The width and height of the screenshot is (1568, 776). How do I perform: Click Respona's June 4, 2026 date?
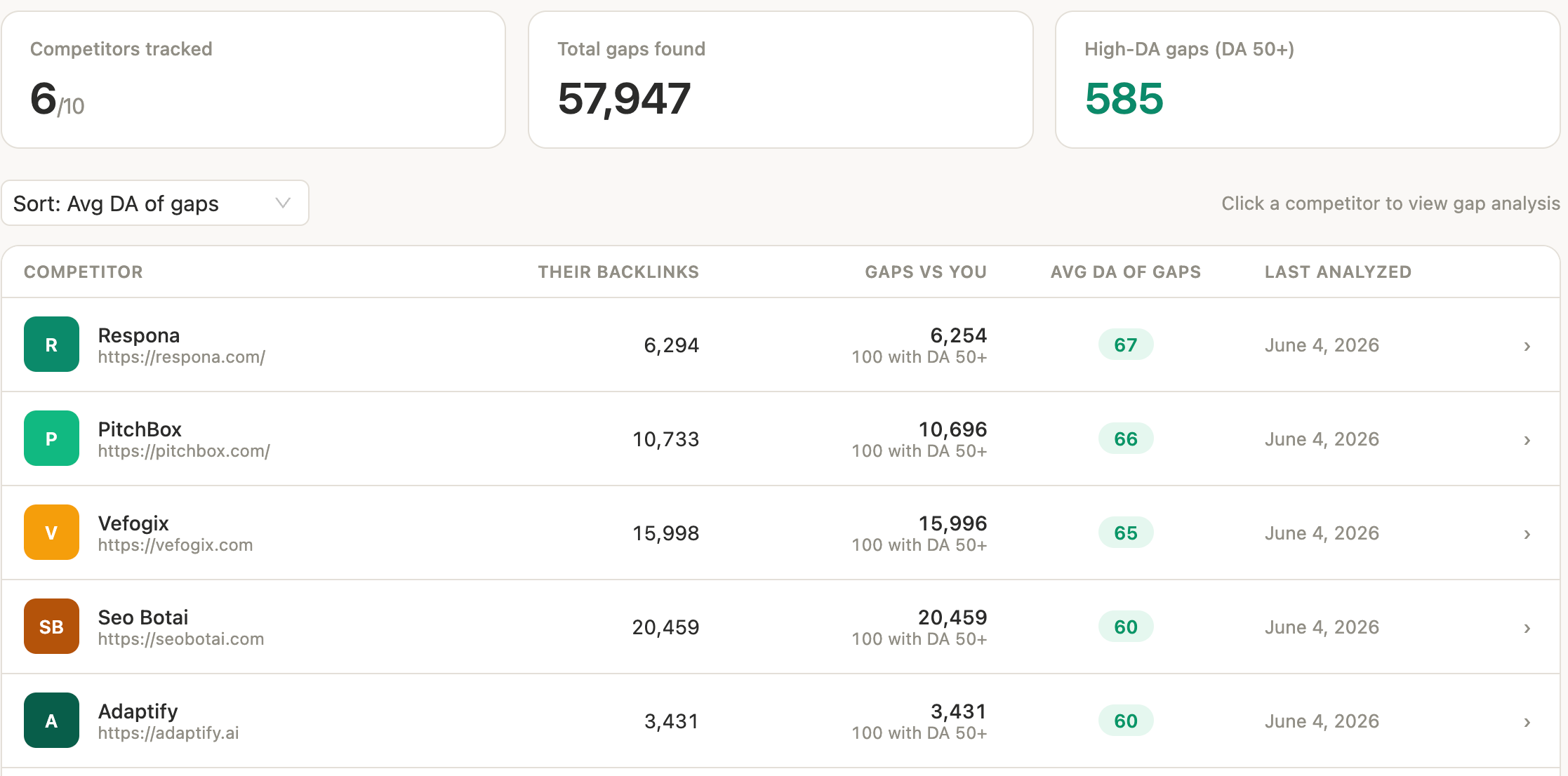point(1322,345)
